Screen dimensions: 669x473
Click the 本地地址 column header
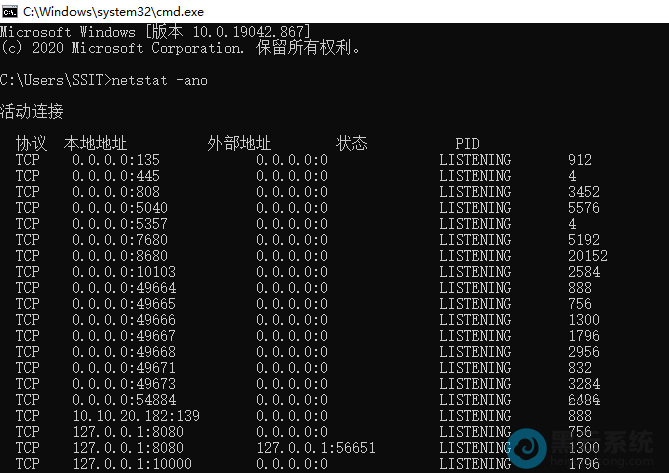pos(95,144)
